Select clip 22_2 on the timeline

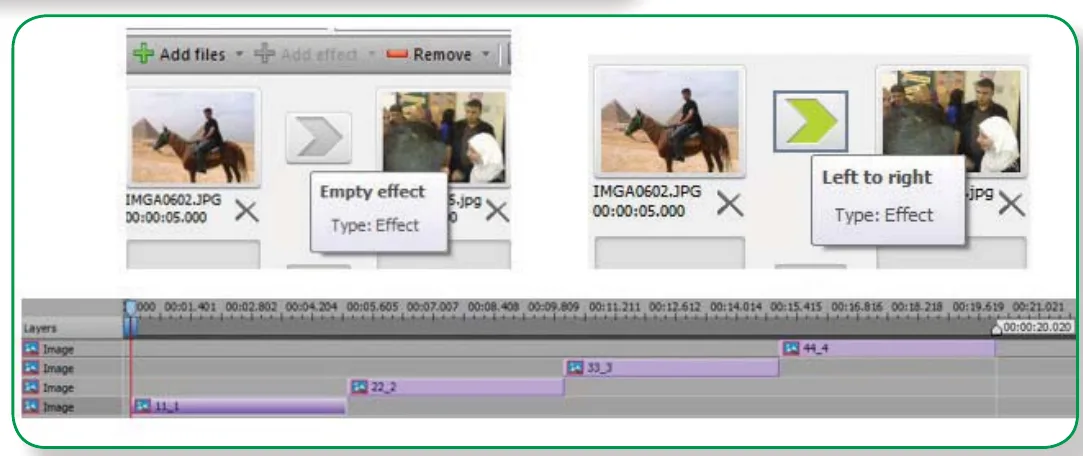click(x=457, y=388)
